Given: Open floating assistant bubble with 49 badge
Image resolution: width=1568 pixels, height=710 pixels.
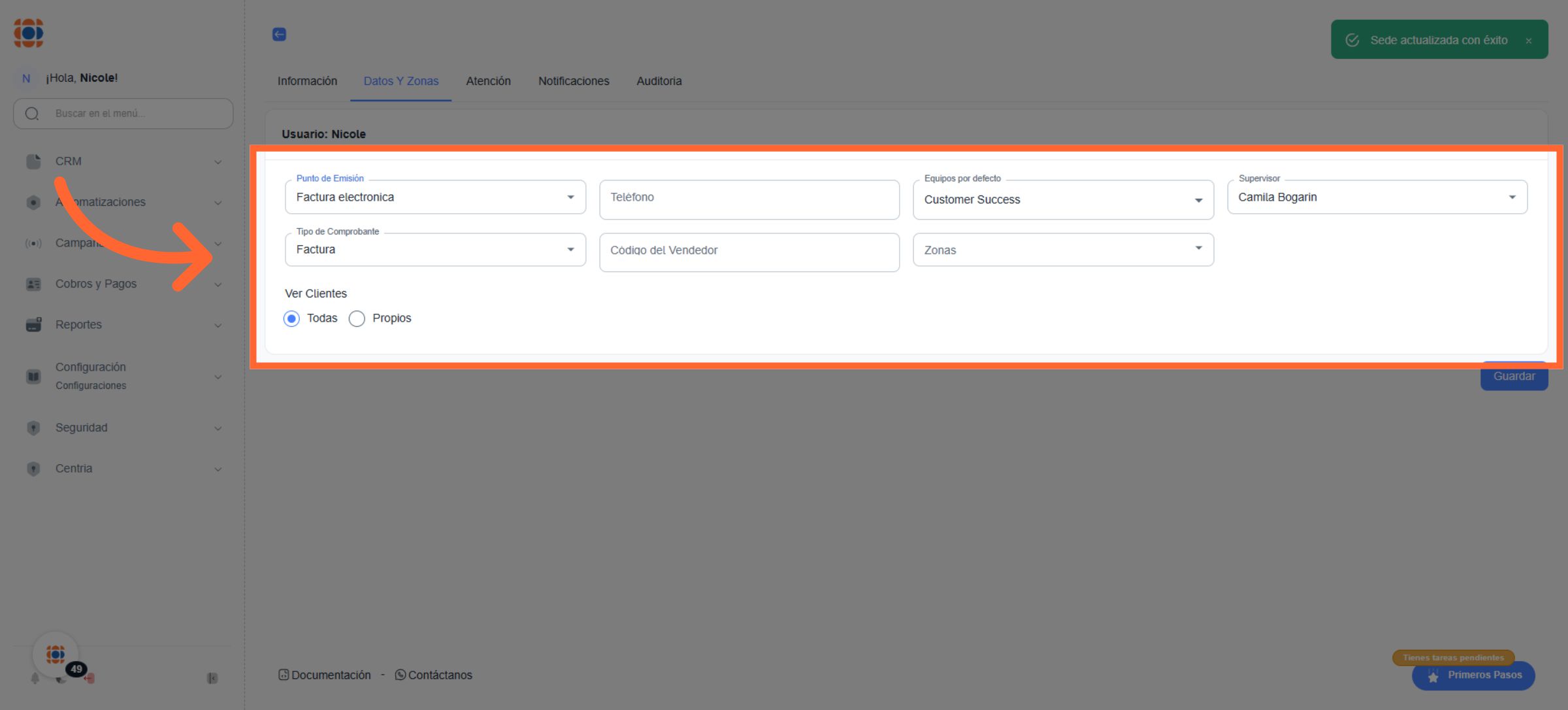Looking at the screenshot, I should [56, 654].
